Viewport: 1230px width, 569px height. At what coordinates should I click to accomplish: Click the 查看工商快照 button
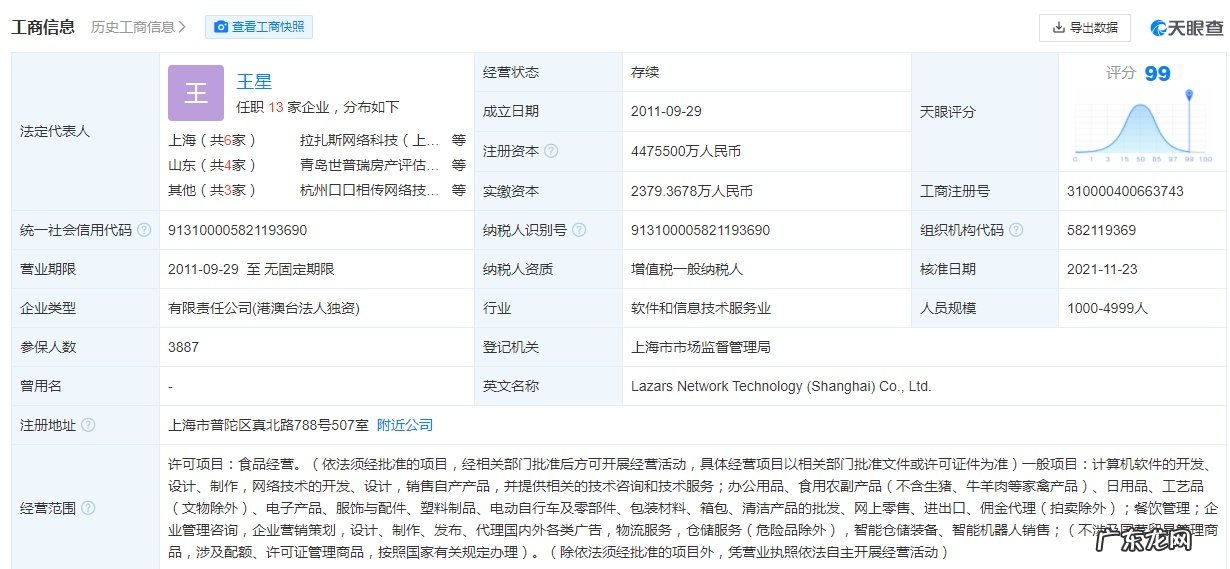[259, 27]
